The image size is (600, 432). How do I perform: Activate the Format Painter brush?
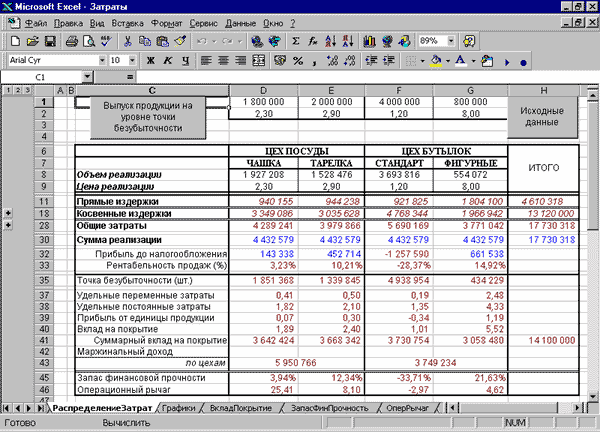click(180, 41)
